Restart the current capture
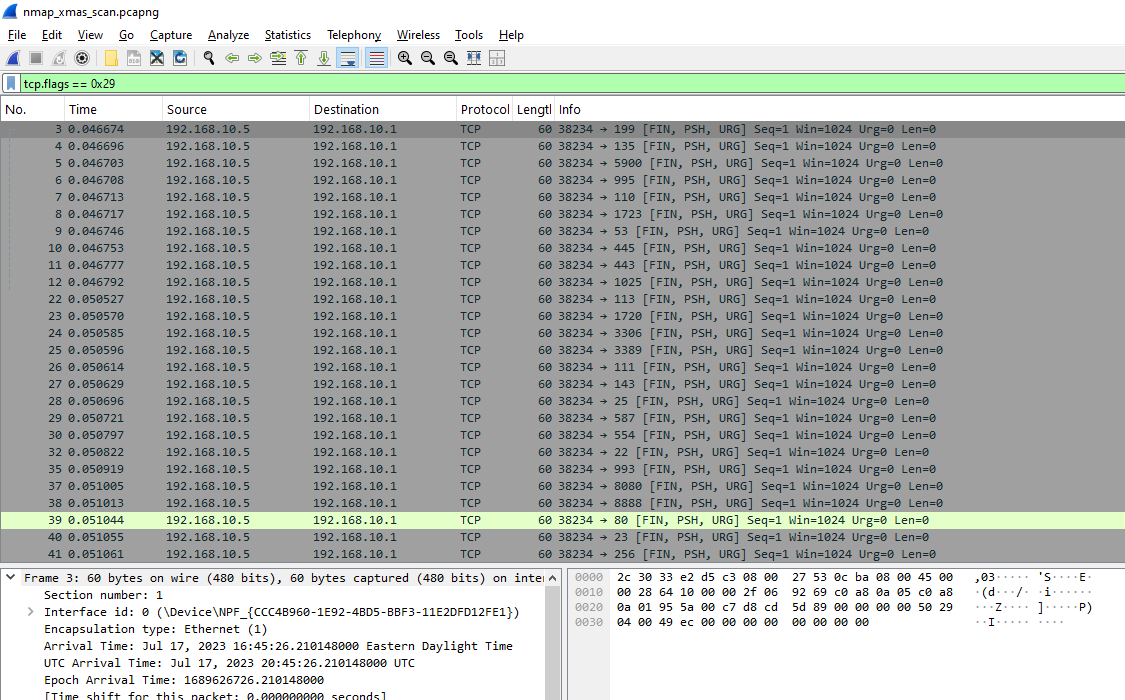The image size is (1125, 700). coord(58,57)
